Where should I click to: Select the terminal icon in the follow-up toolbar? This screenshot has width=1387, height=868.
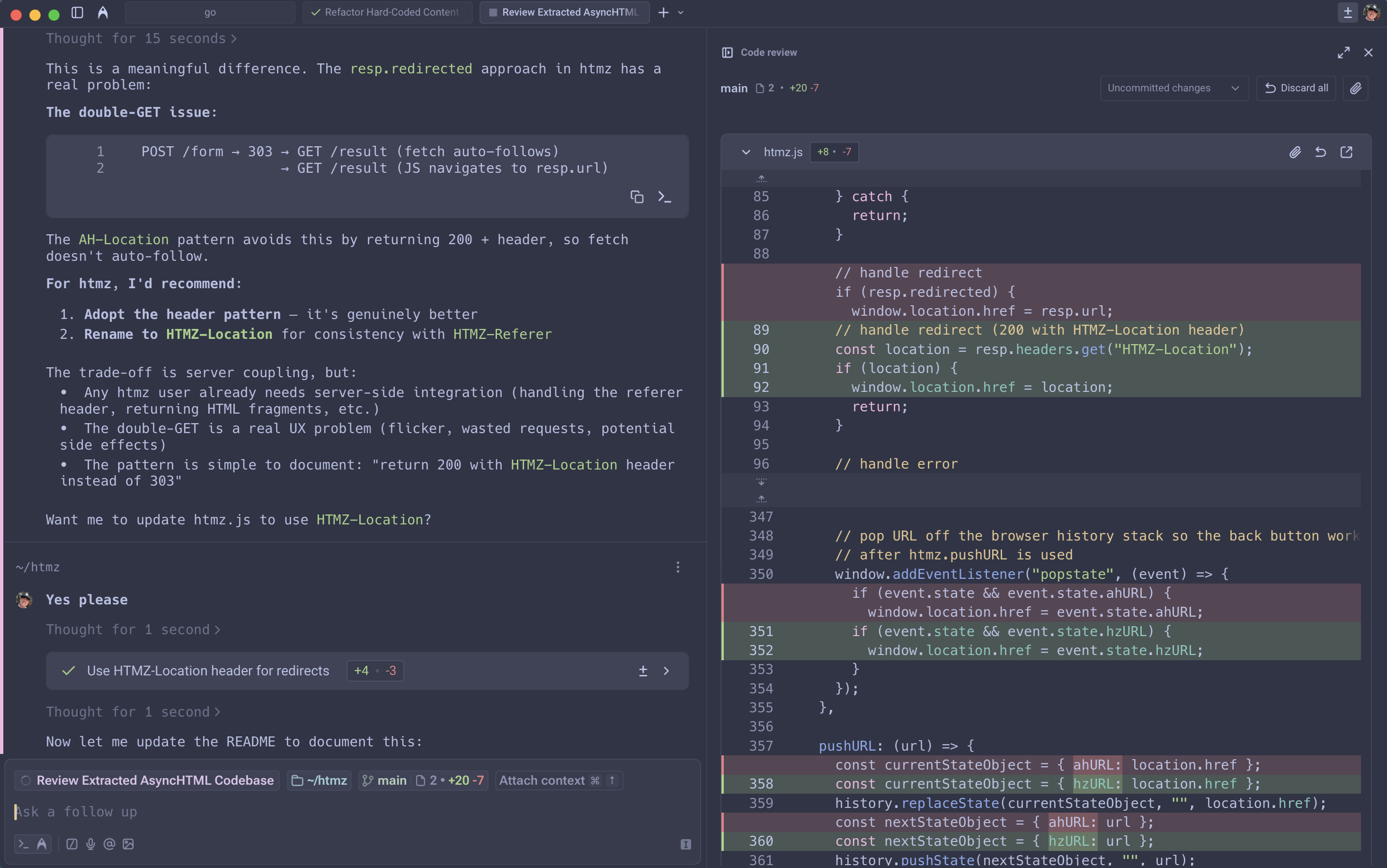(x=23, y=844)
